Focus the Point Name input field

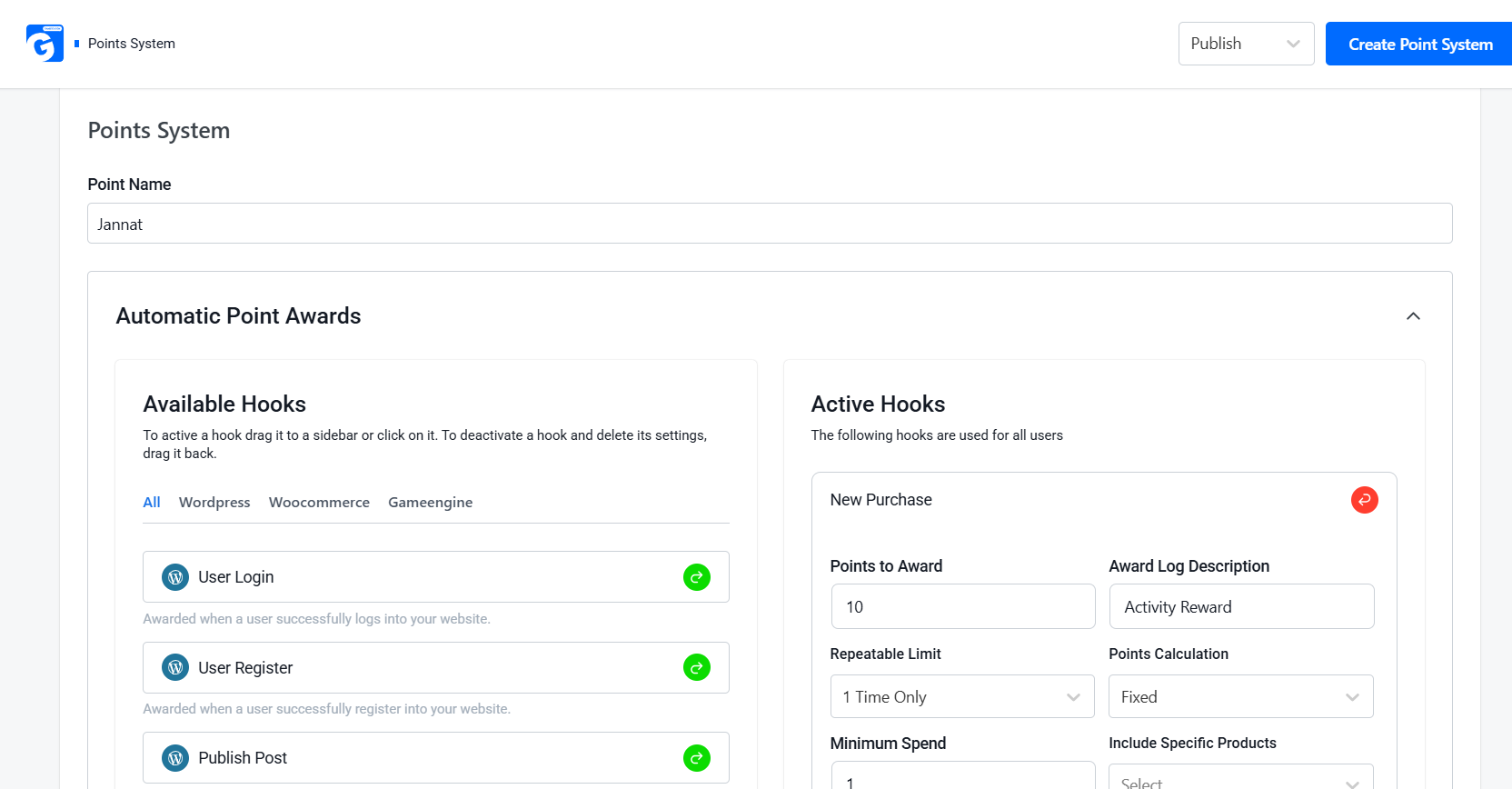(x=770, y=224)
